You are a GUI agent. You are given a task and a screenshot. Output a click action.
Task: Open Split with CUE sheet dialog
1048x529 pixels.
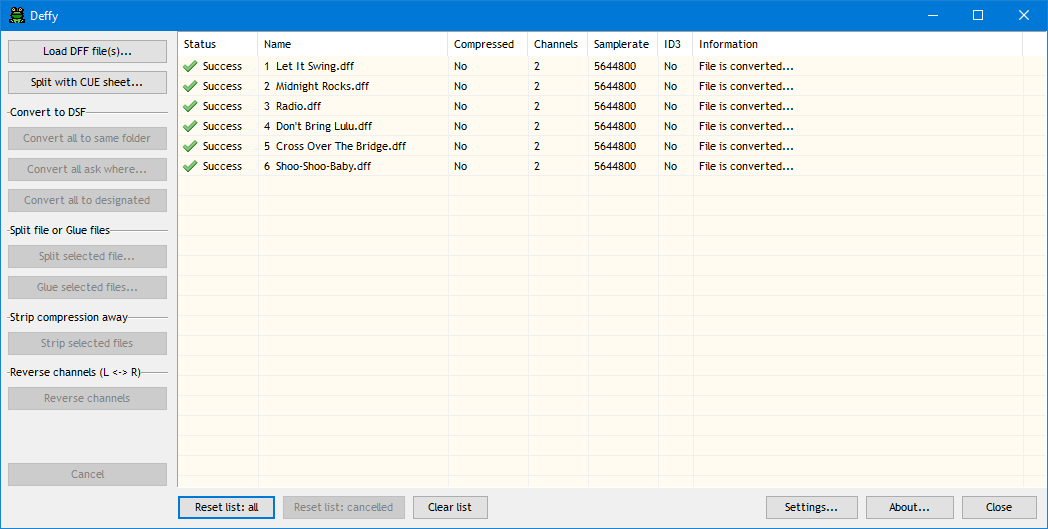coord(87,82)
